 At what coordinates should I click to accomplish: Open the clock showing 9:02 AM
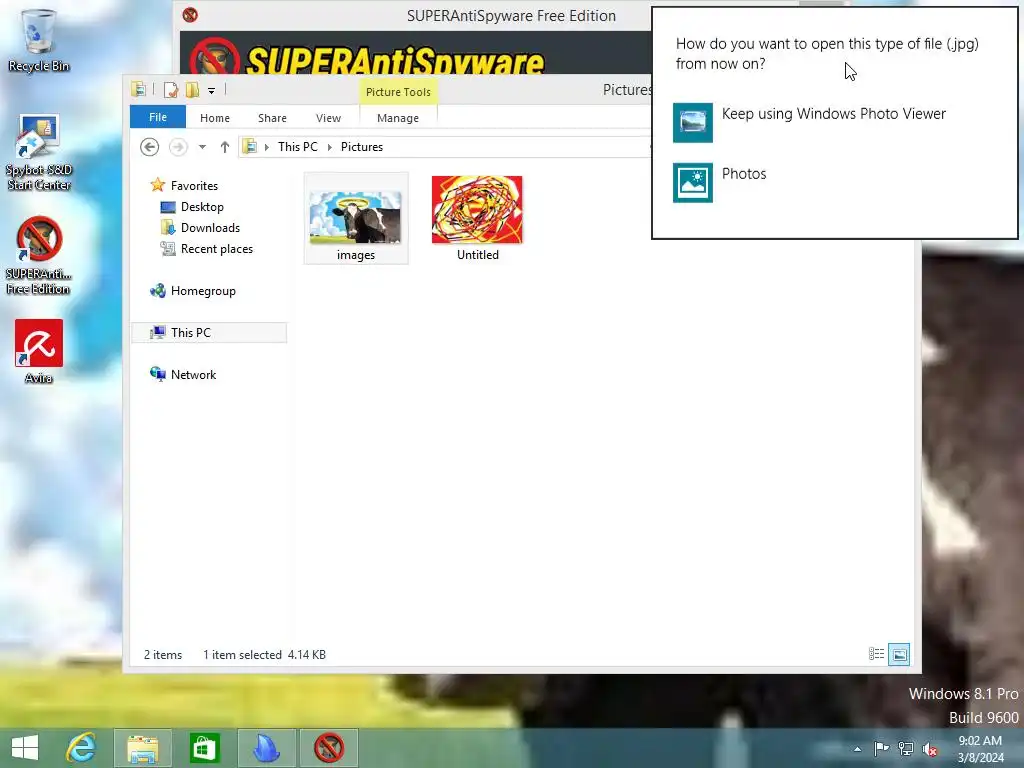[x=980, y=749]
